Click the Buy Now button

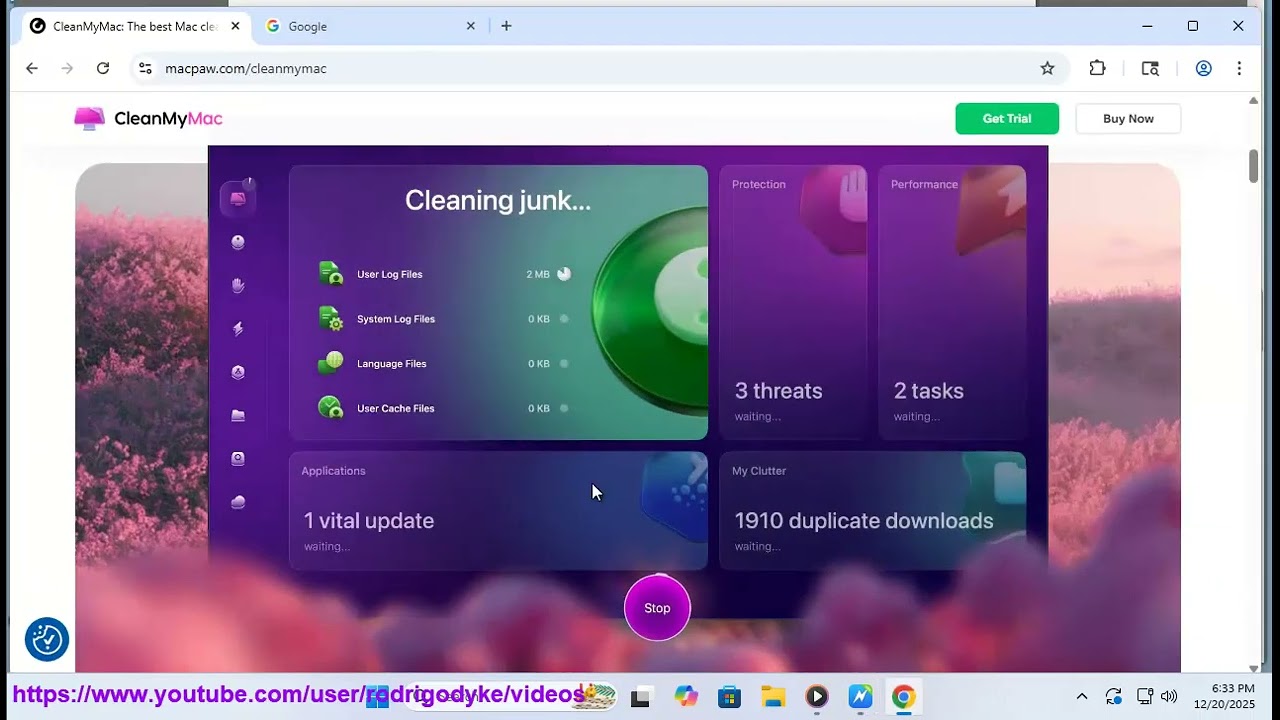coord(1128,118)
